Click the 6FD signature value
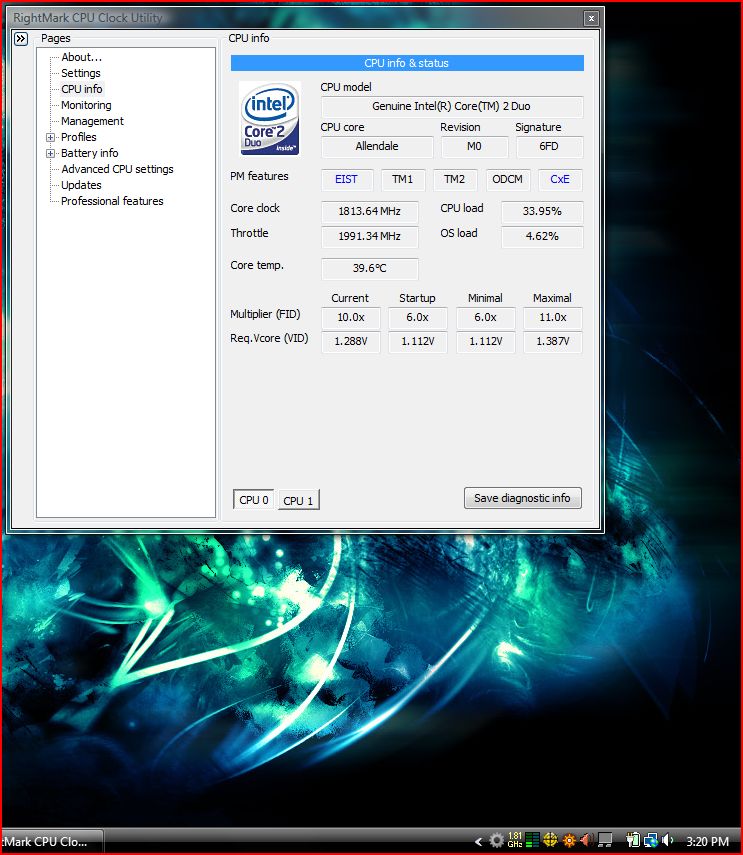The image size is (743, 855). pyautogui.click(x=549, y=146)
